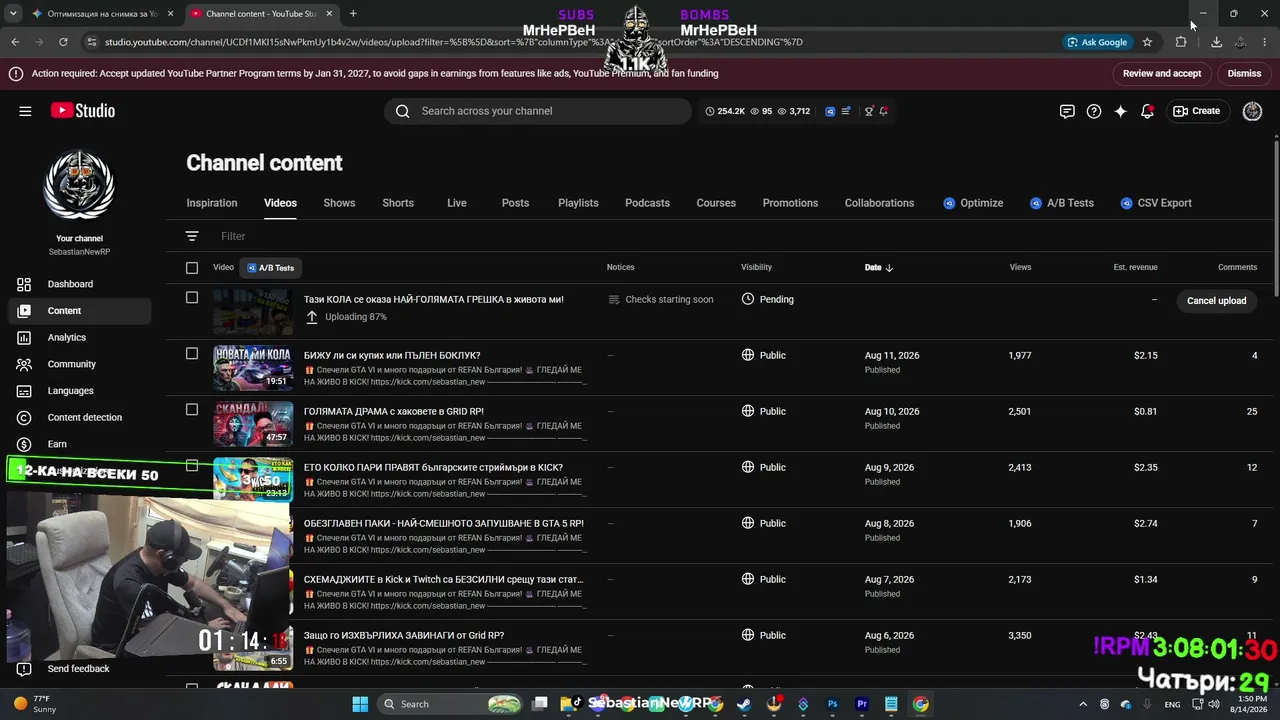Open Community in the sidebar
This screenshot has height=720, width=1280.
80,364
